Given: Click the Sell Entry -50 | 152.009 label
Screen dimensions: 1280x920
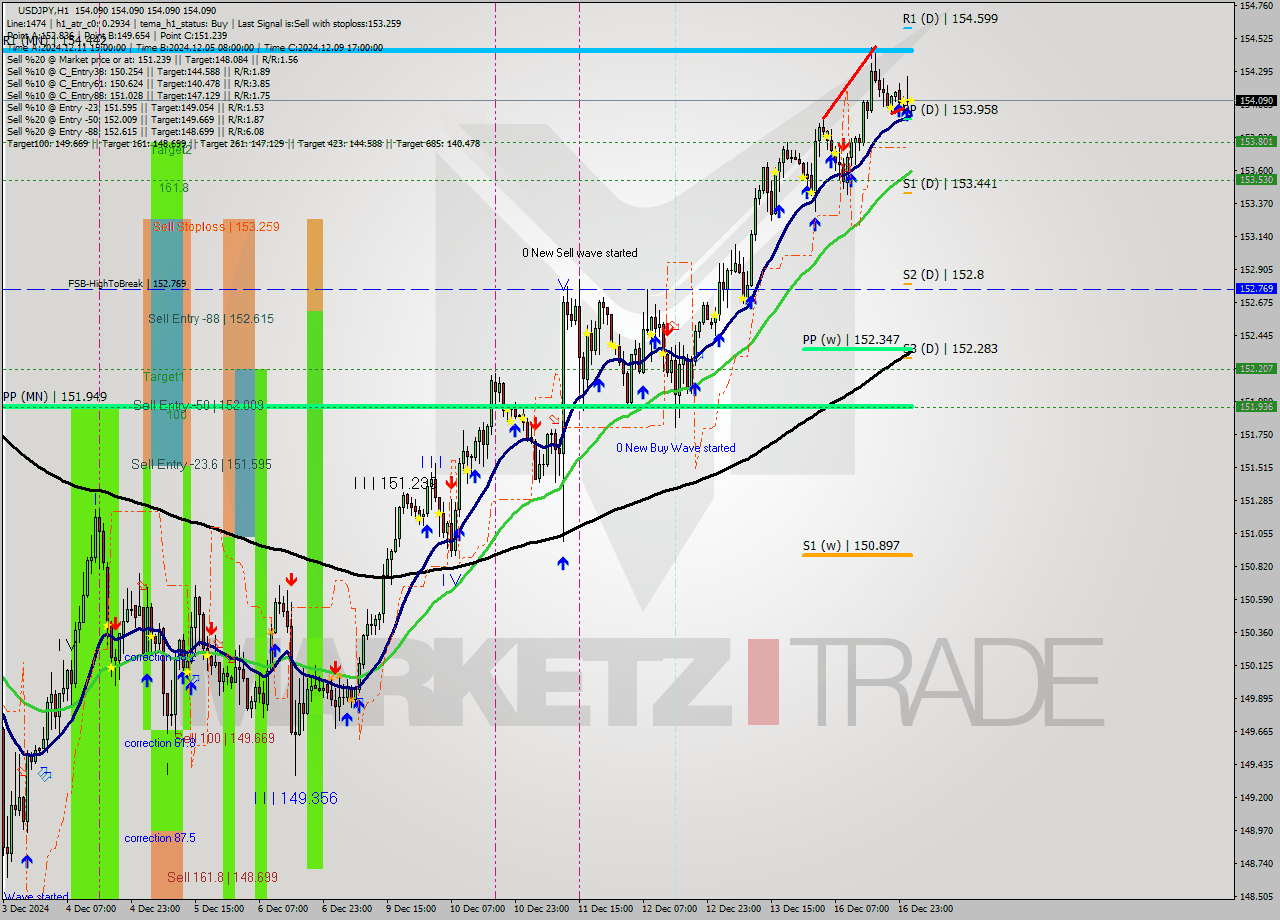Looking at the screenshot, I should pos(198,406).
